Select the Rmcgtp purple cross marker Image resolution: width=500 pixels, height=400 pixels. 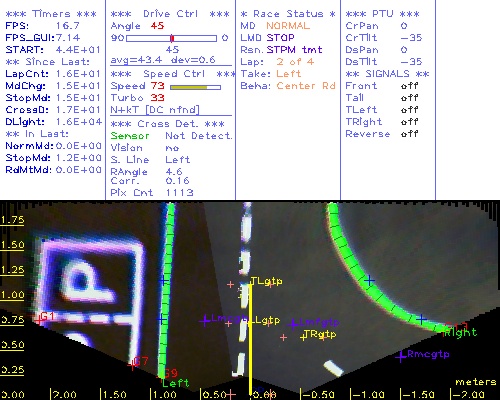400,357
